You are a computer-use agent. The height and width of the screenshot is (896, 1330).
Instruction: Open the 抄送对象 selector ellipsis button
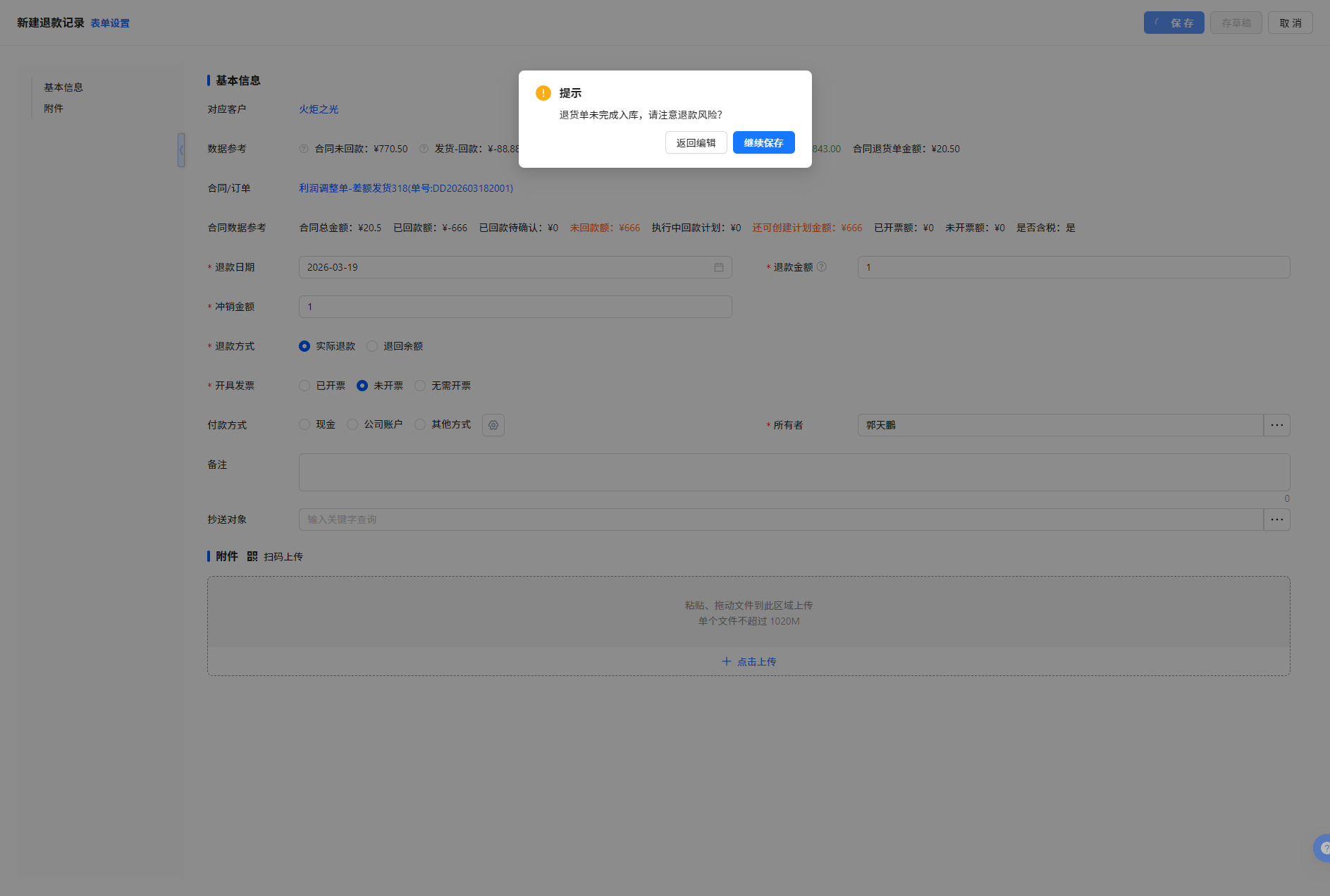pos(1276,520)
